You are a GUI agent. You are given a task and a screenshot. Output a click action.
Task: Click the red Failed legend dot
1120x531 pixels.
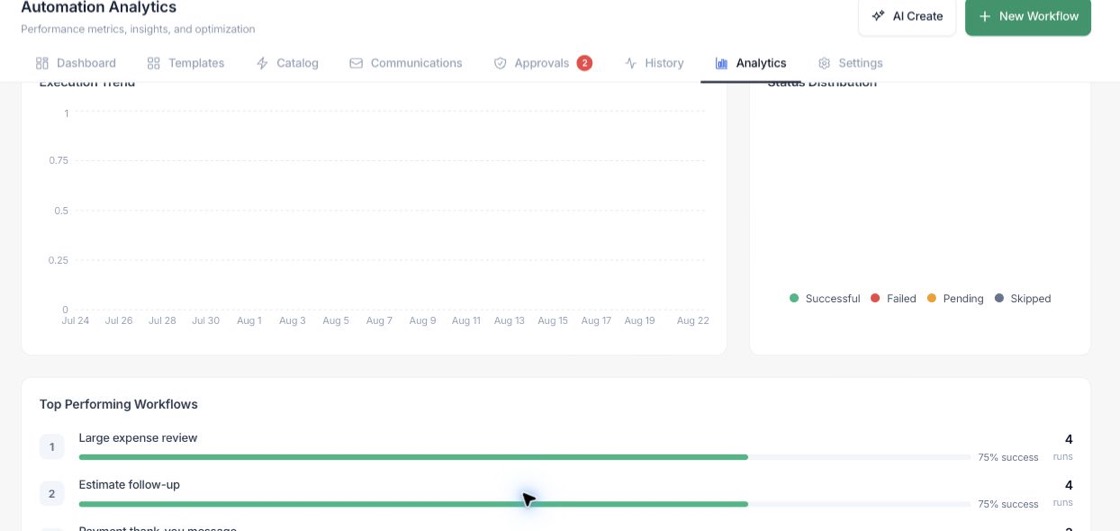click(875, 298)
